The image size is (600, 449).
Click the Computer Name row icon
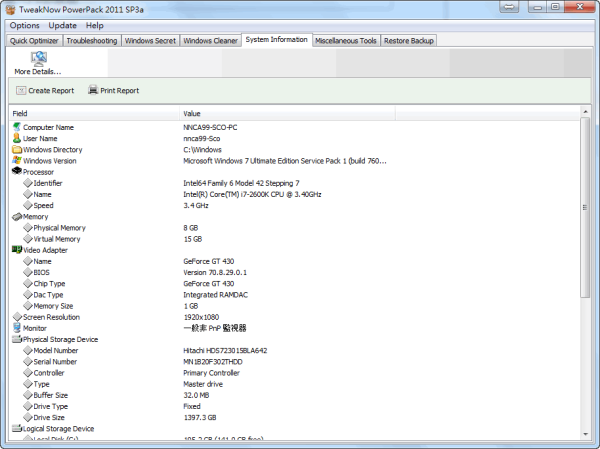click(16, 127)
